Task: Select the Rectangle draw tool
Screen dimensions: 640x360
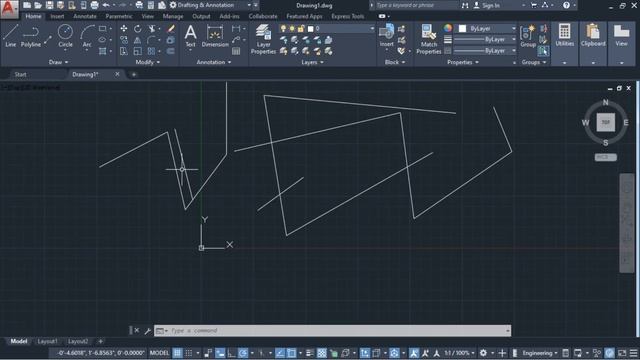Action: (102, 29)
